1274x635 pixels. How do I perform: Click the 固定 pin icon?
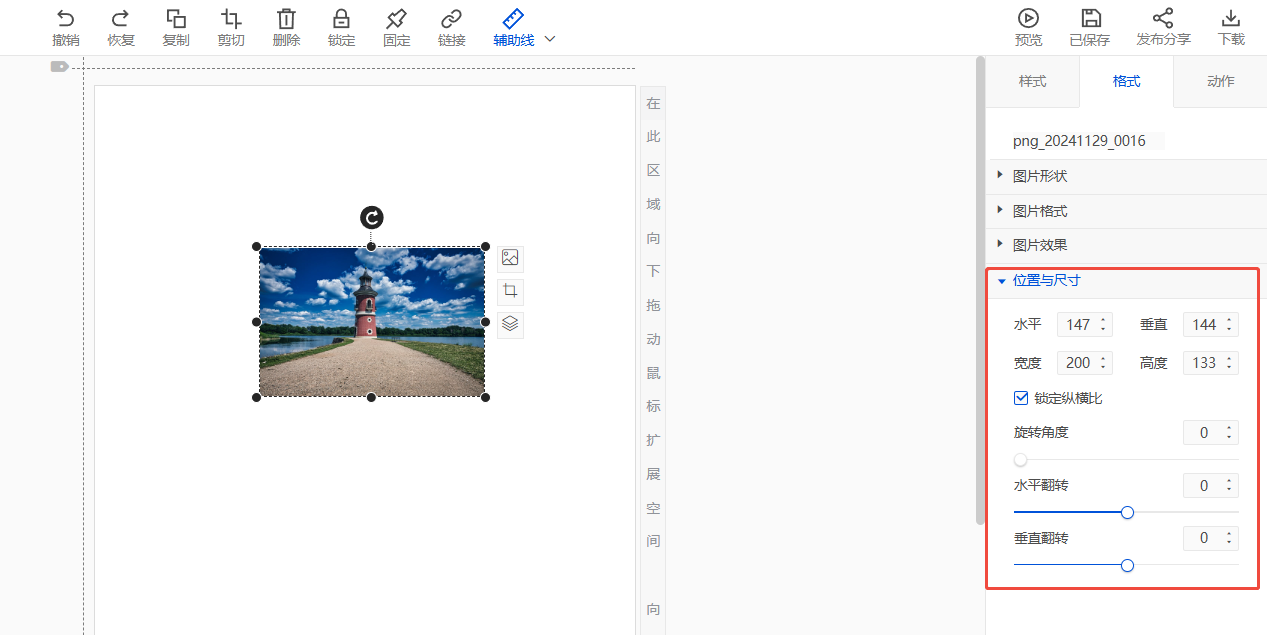click(397, 18)
